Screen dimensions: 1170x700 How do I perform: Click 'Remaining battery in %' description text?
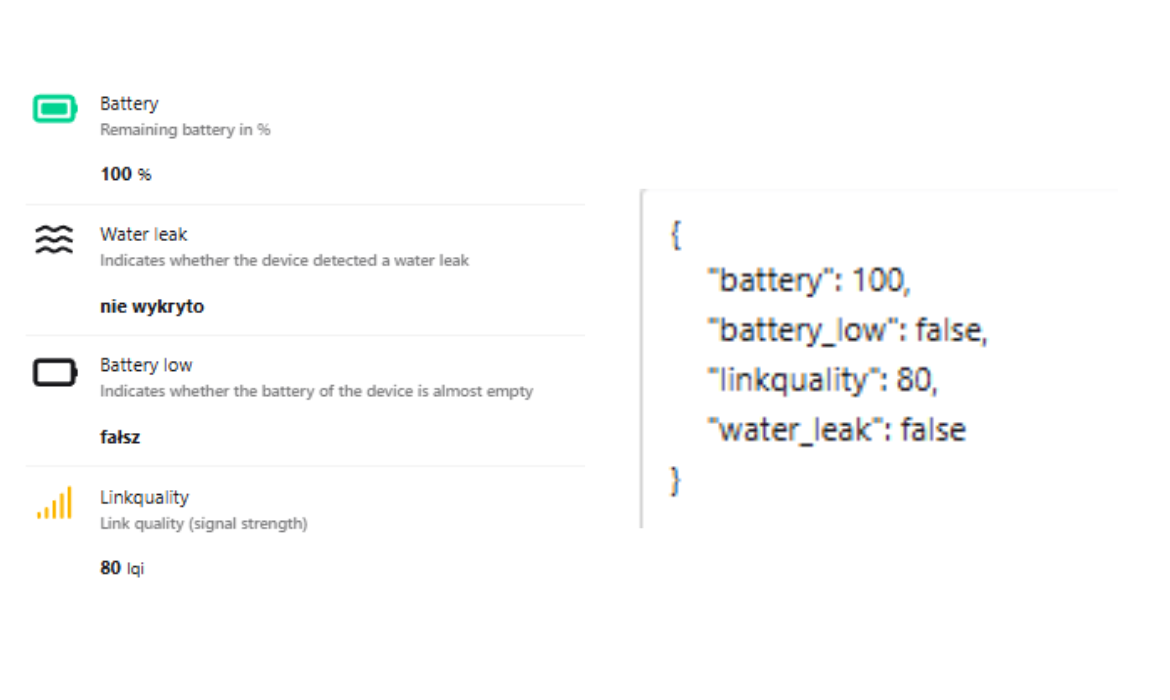[185, 130]
